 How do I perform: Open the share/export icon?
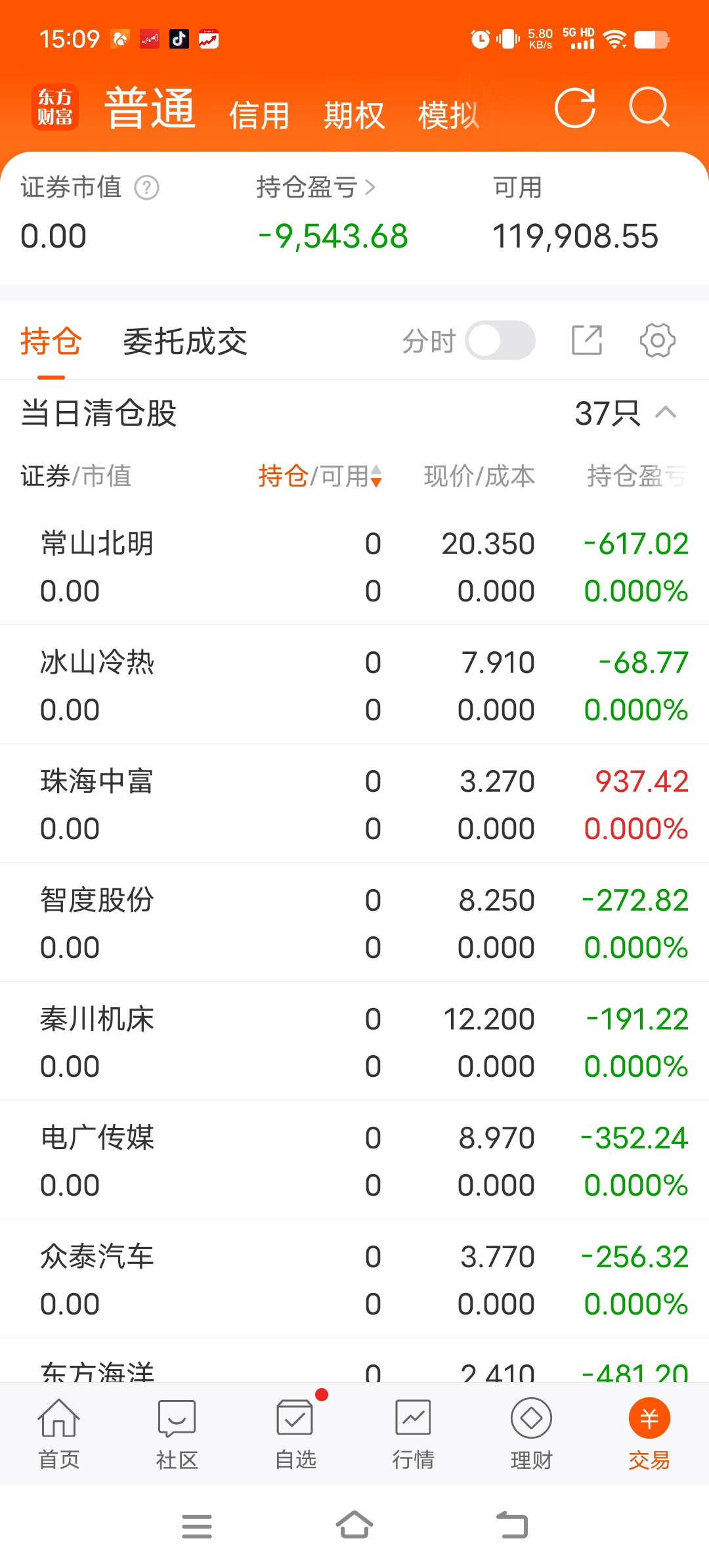587,340
